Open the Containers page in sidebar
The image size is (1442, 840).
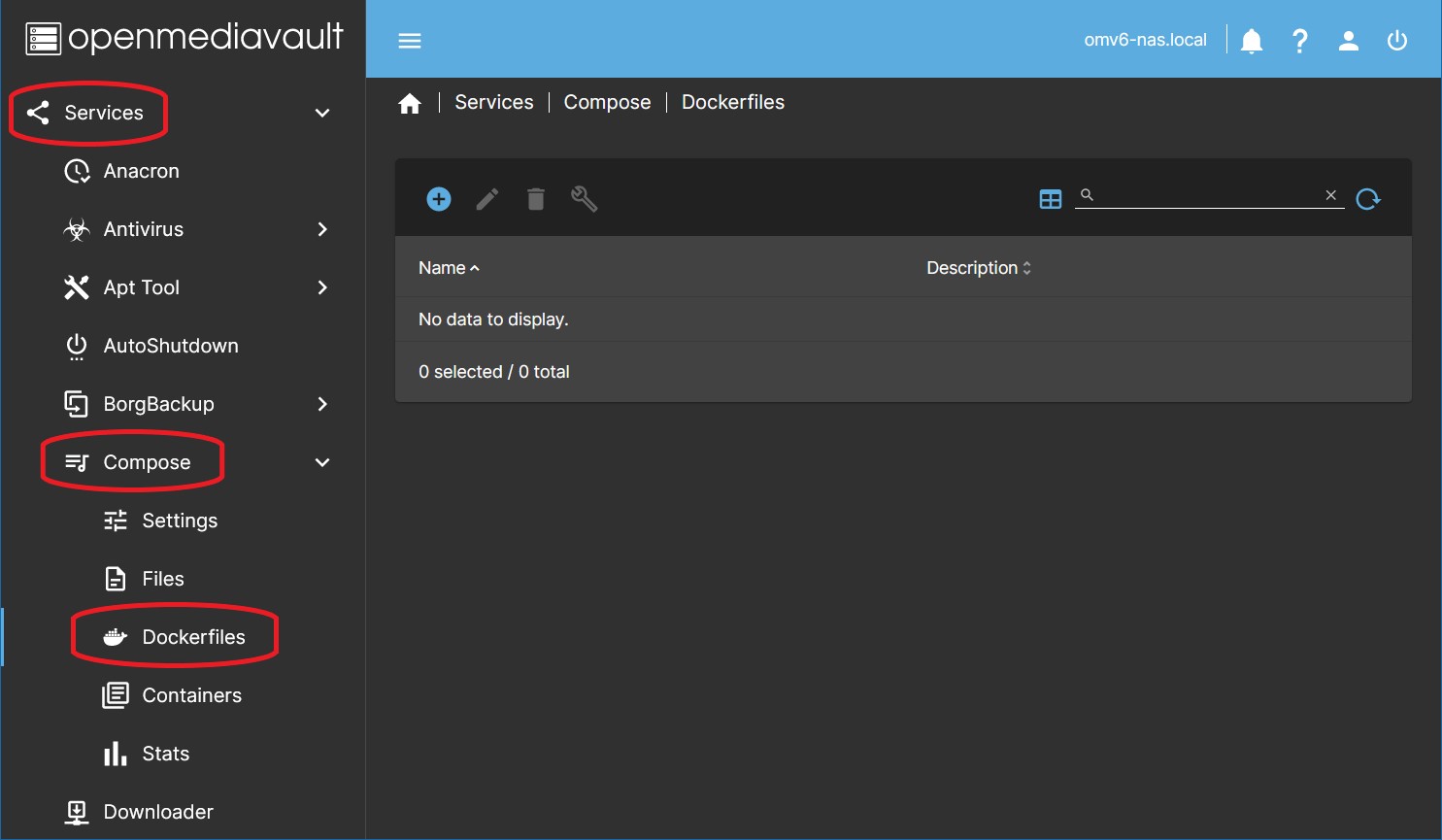pos(191,695)
